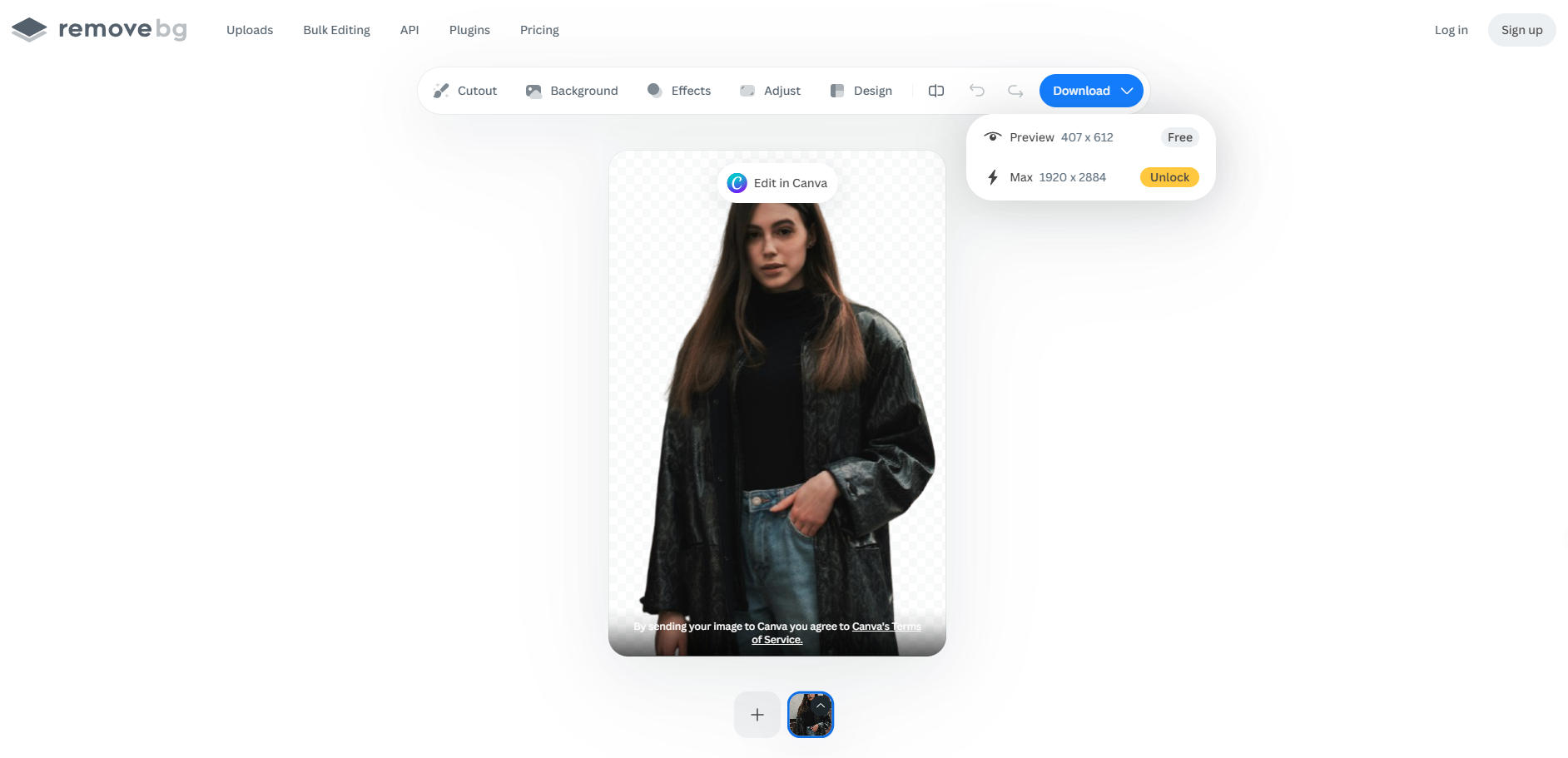The image size is (1568, 758).
Task: Expand options chevron on the thumbnail
Action: [x=821, y=706]
